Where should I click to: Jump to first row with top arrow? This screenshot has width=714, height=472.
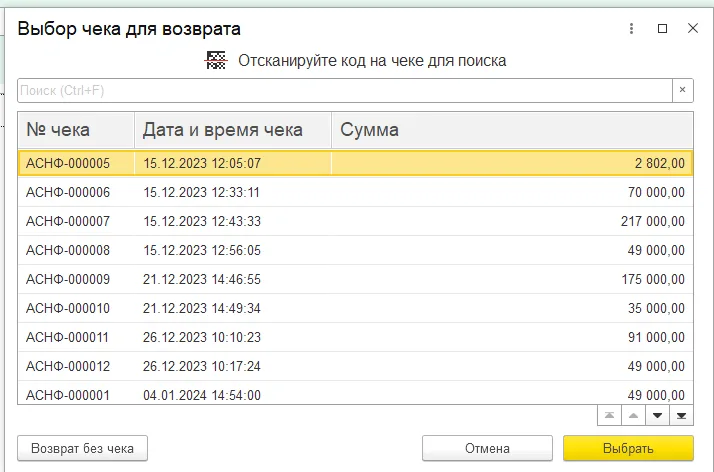(609, 415)
